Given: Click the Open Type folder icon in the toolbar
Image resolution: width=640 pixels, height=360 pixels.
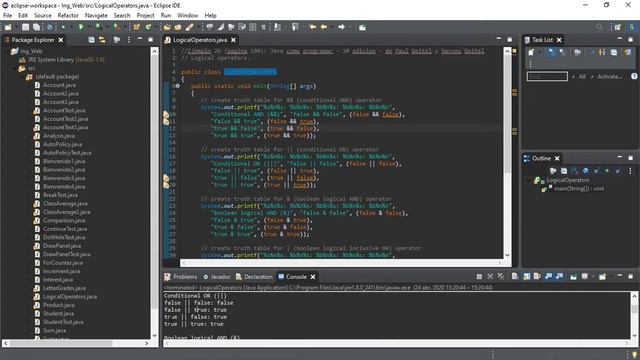Looking at the screenshot, I should (x=167, y=27).
